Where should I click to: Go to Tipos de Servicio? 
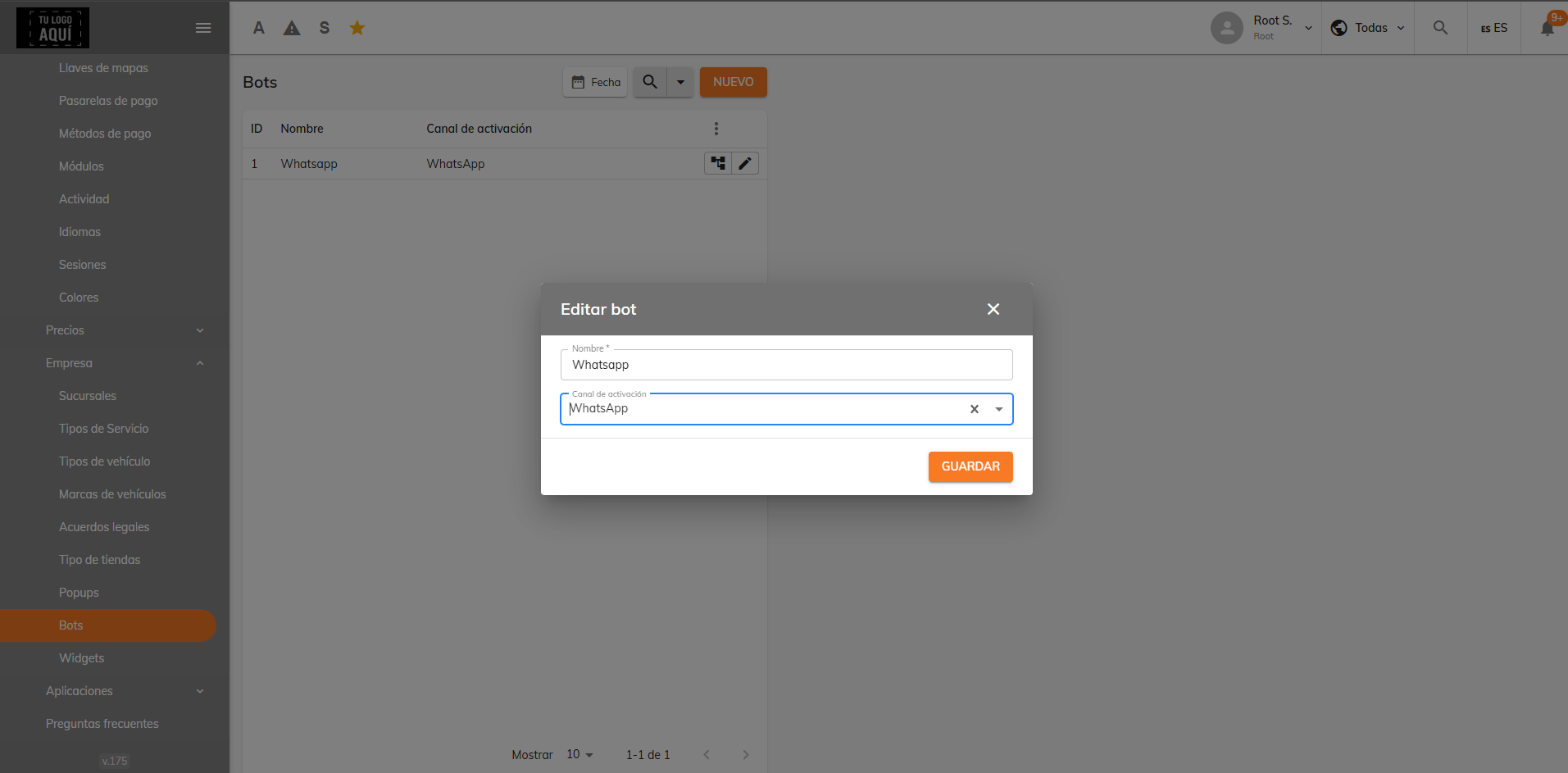pos(103,429)
